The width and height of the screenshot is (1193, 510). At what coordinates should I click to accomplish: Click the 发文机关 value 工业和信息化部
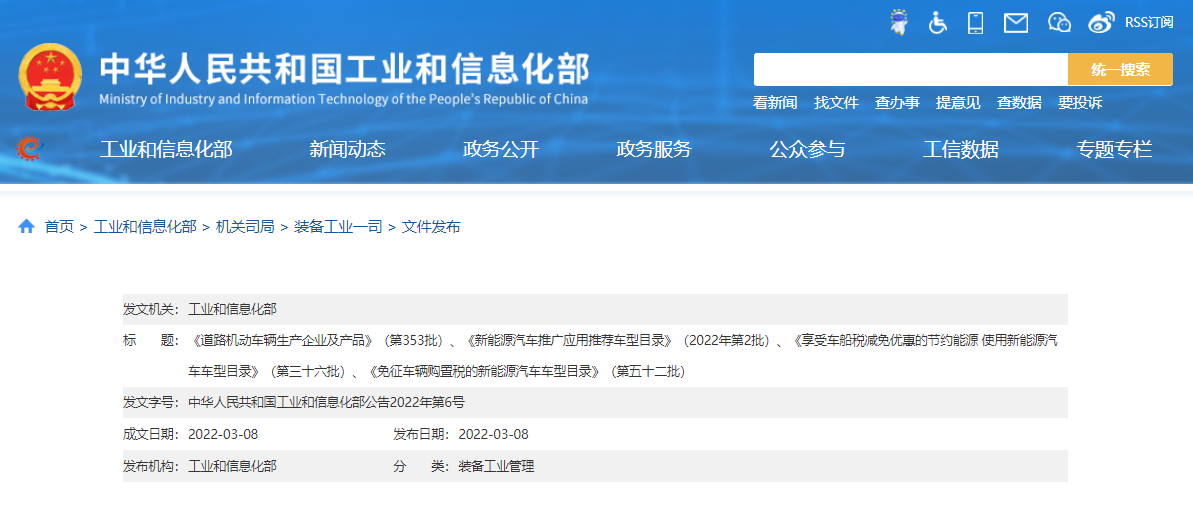pyautogui.click(x=233, y=309)
